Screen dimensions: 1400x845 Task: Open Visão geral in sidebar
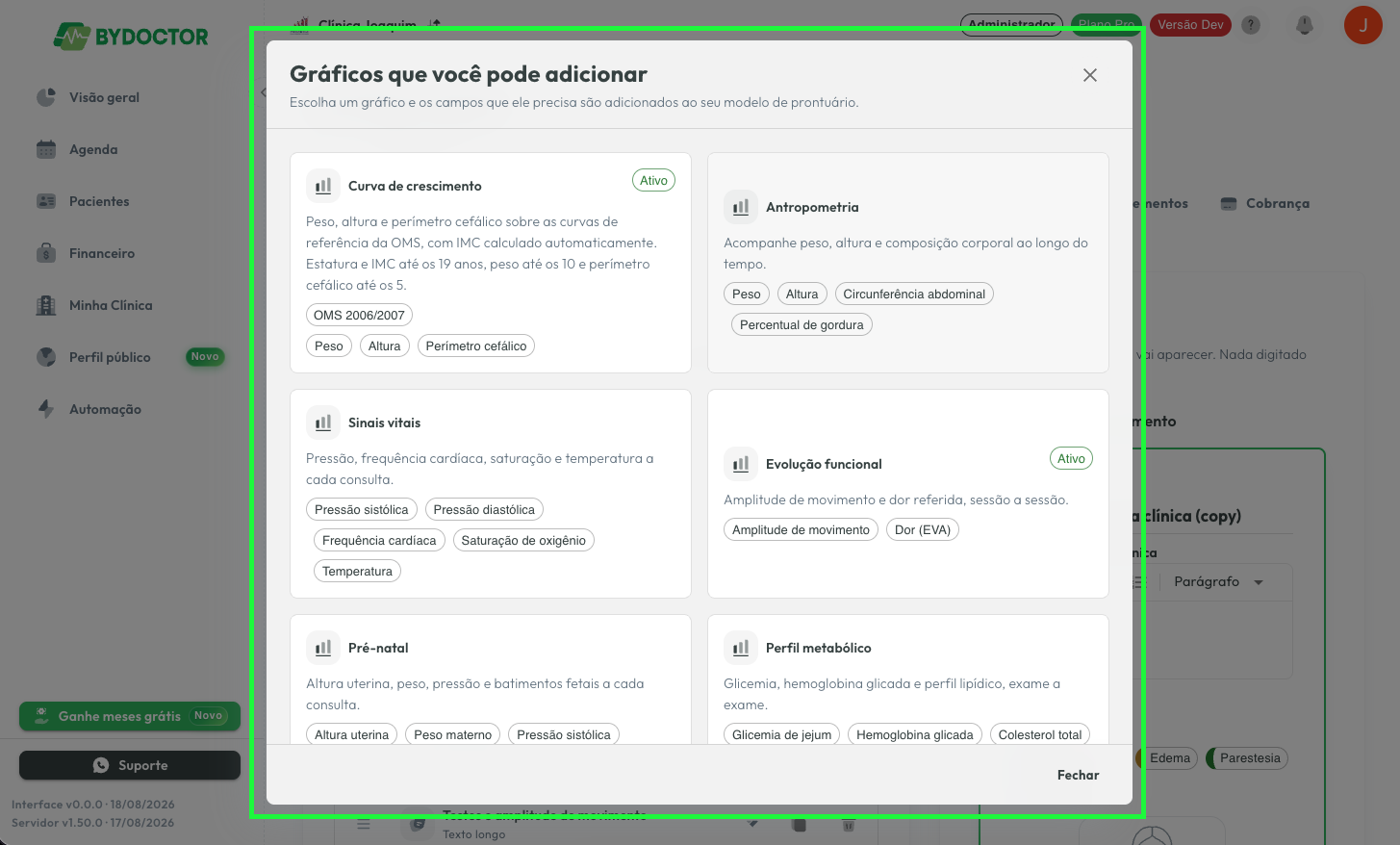pyautogui.click(x=104, y=97)
